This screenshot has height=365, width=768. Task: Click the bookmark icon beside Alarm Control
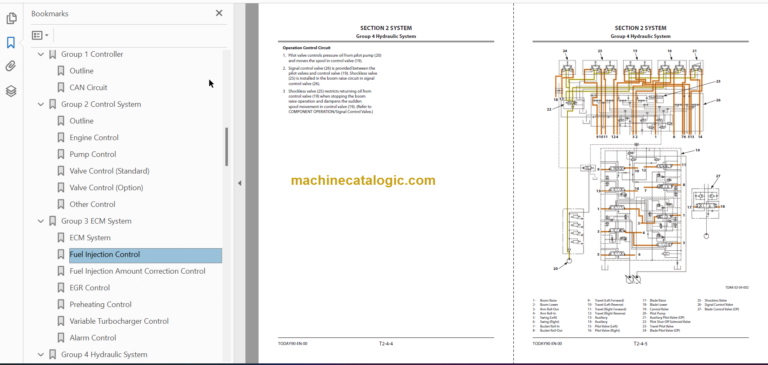[x=61, y=338]
